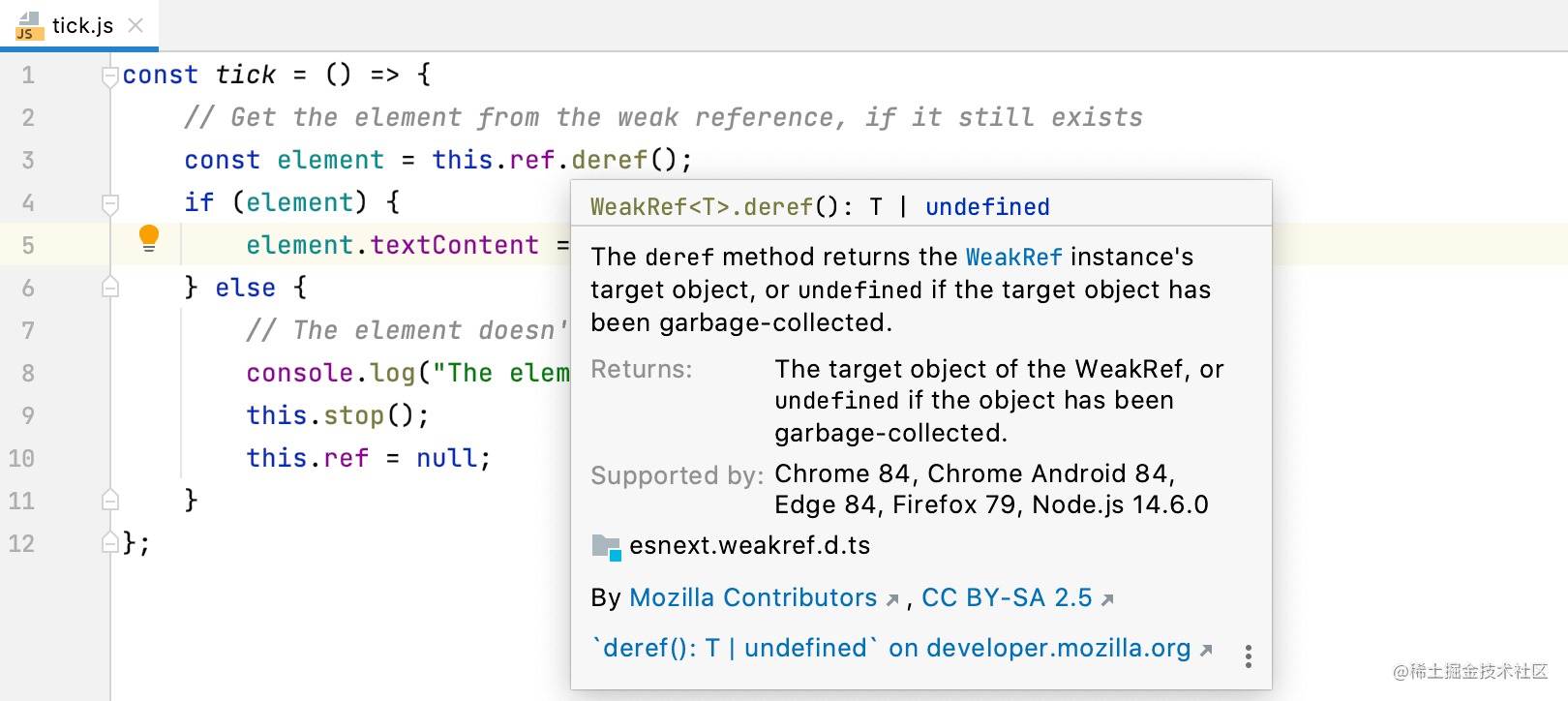Click the esnext.weakref.d.ts folder icon
The image size is (1568, 701).
pos(606,547)
